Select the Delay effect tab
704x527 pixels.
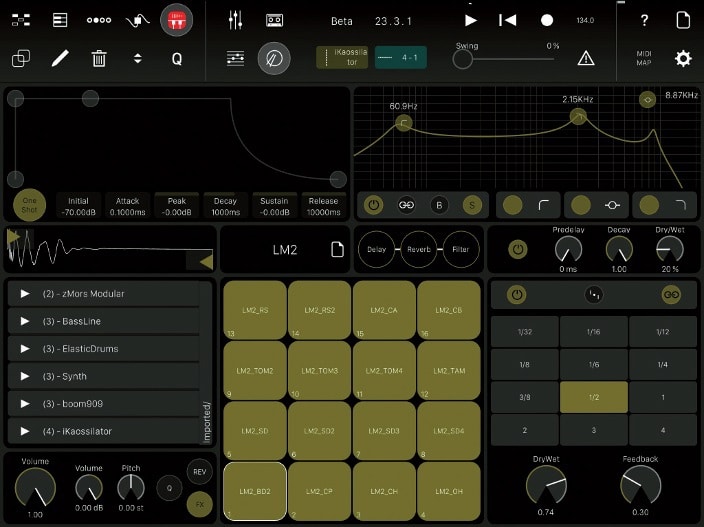[x=376, y=249]
